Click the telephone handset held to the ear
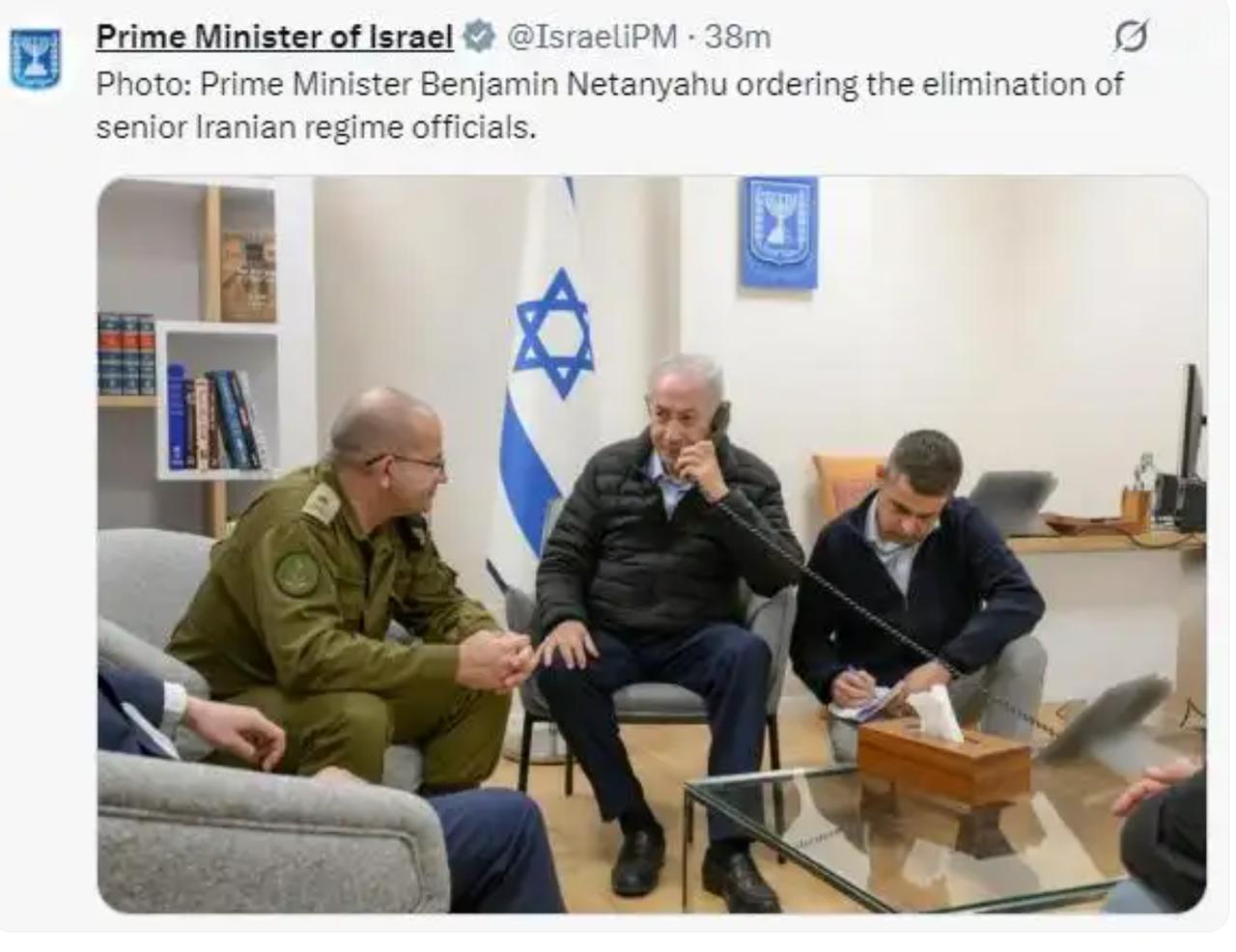 click(719, 432)
